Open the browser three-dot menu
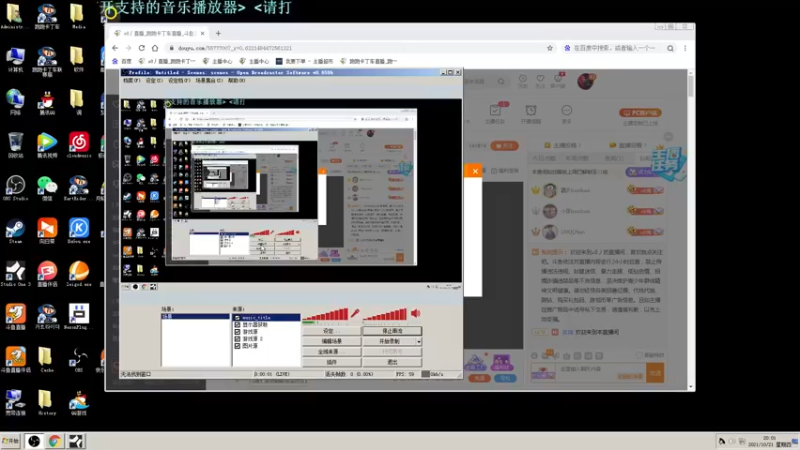800x450 pixels. (x=685, y=48)
